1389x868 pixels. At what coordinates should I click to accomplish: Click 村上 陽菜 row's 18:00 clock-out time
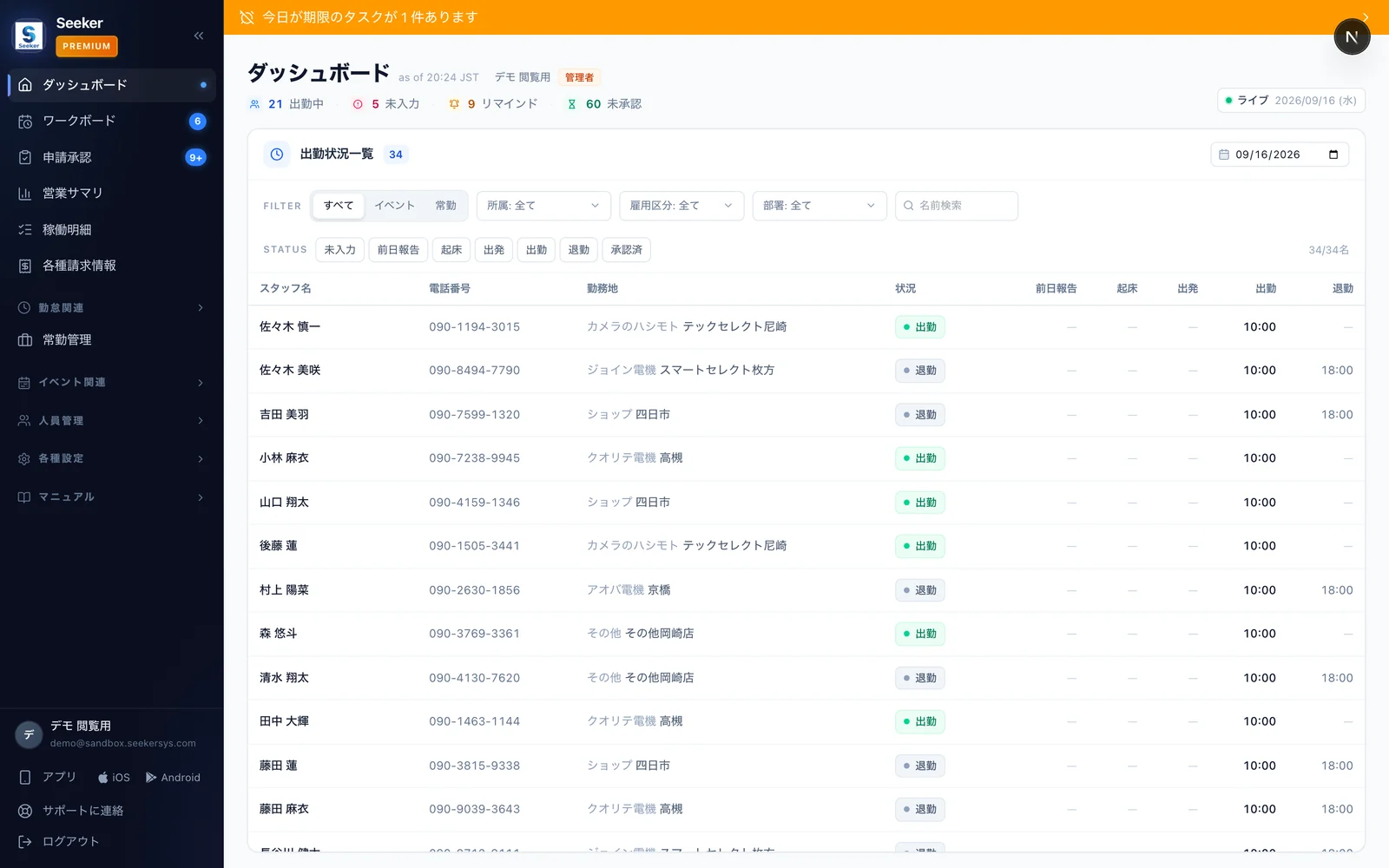click(x=1337, y=590)
